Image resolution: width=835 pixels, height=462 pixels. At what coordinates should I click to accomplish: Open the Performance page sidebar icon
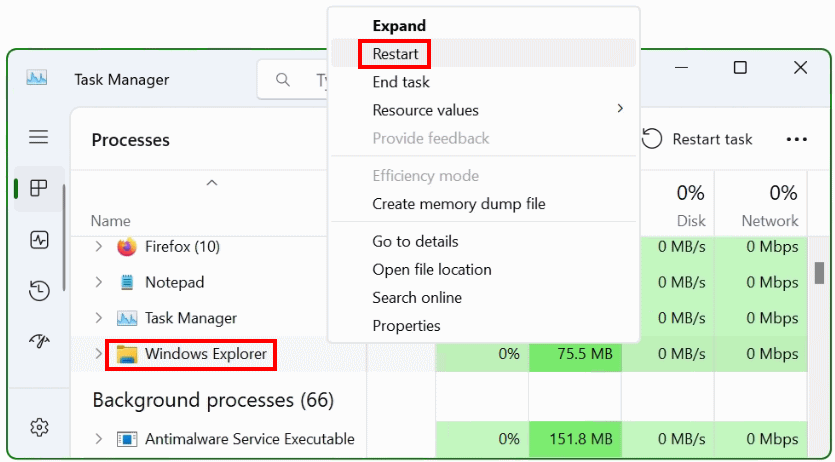pyautogui.click(x=39, y=240)
